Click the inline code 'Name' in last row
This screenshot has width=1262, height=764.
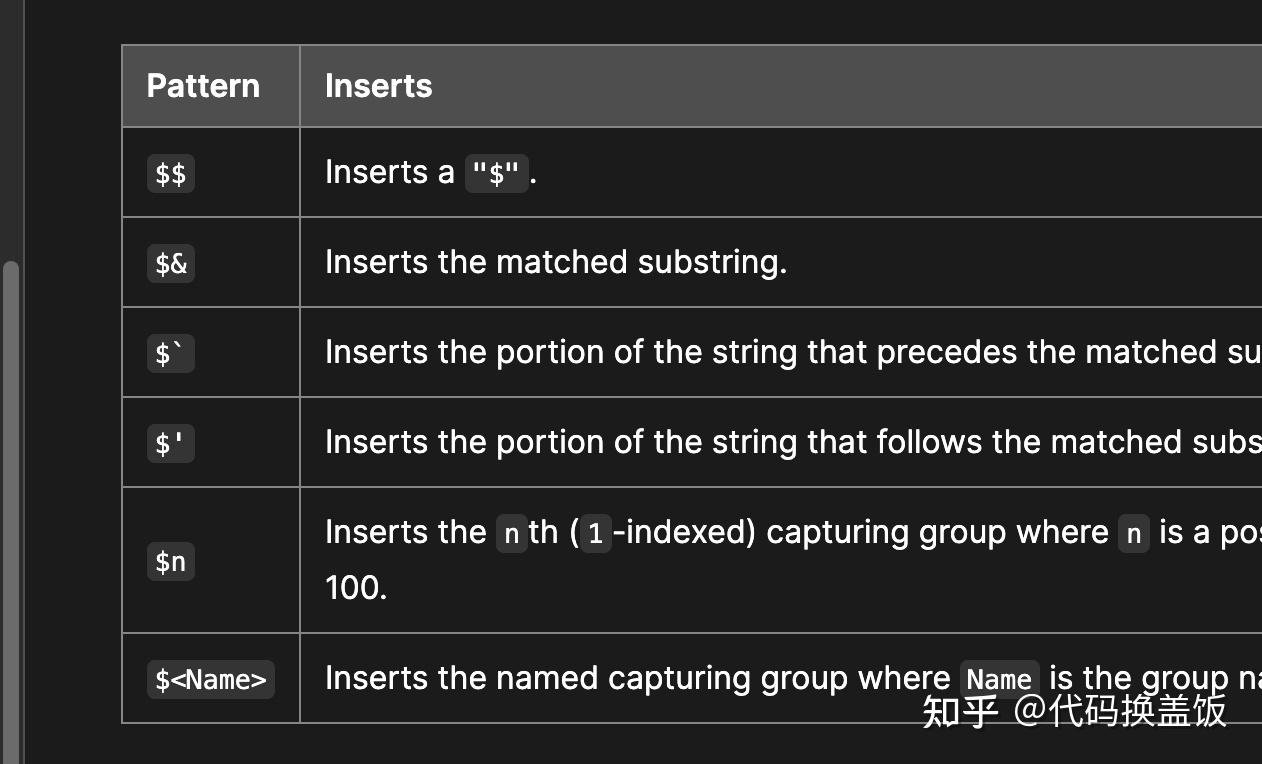(x=999, y=680)
